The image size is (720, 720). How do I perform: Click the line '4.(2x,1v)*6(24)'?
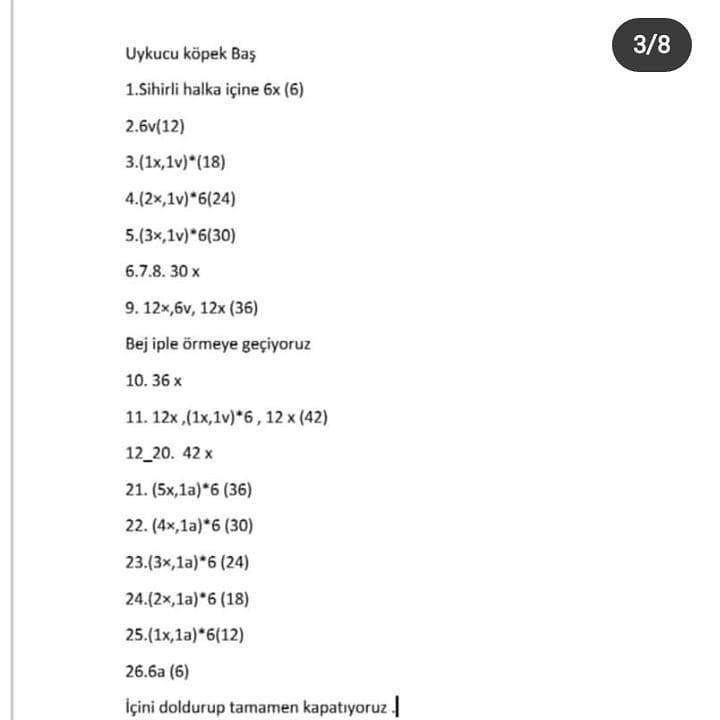pos(180,198)
